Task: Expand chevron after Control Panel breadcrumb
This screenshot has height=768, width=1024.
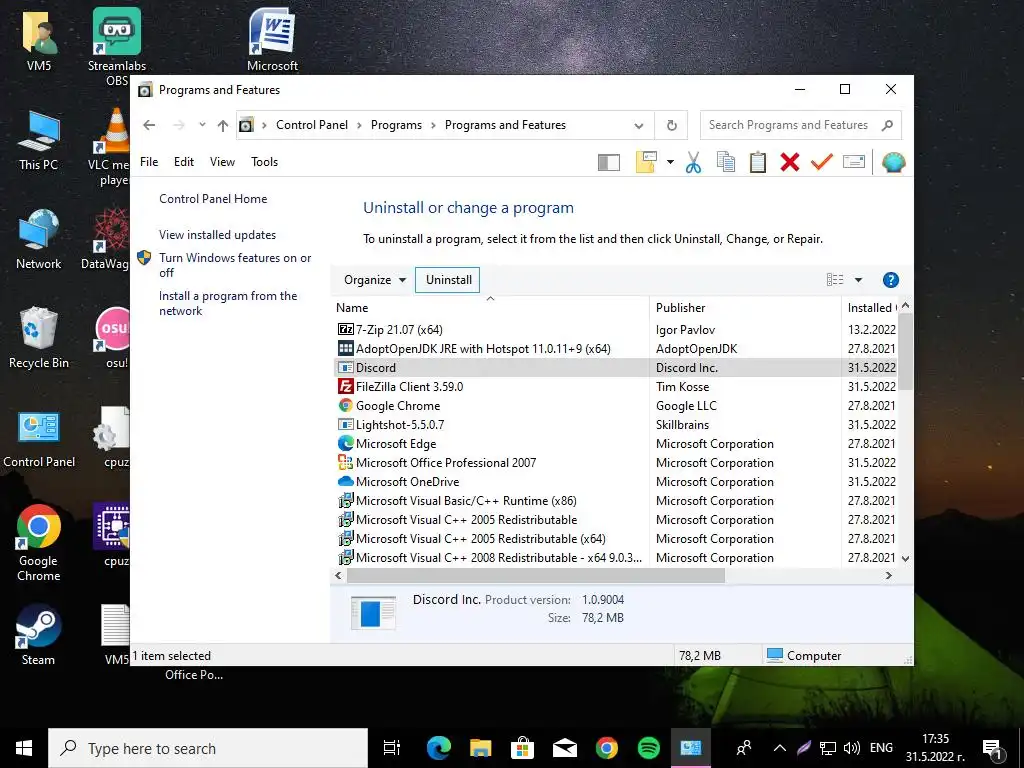Action: (x=359, y=125)
